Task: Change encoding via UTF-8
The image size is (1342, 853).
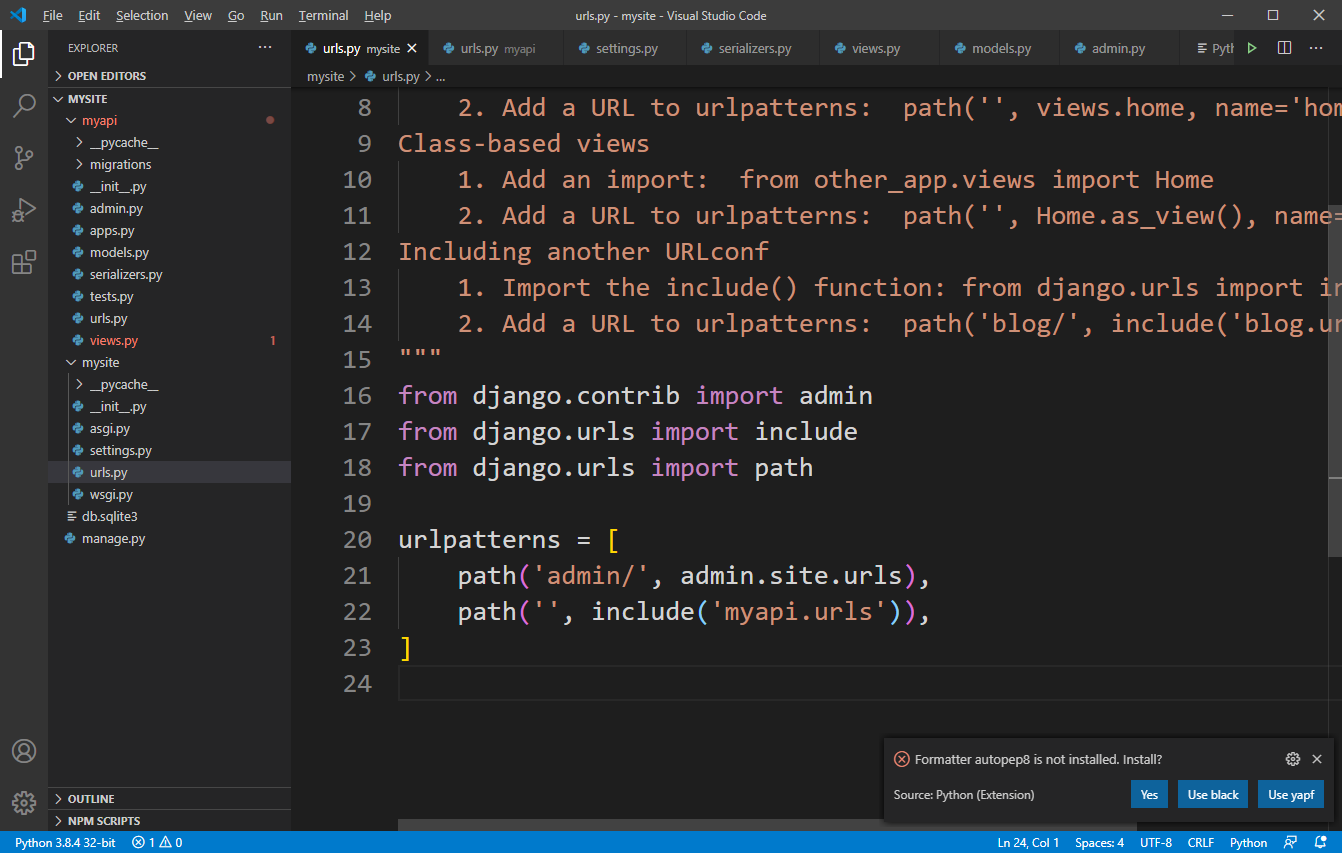Action: [x=1155, y=842]
